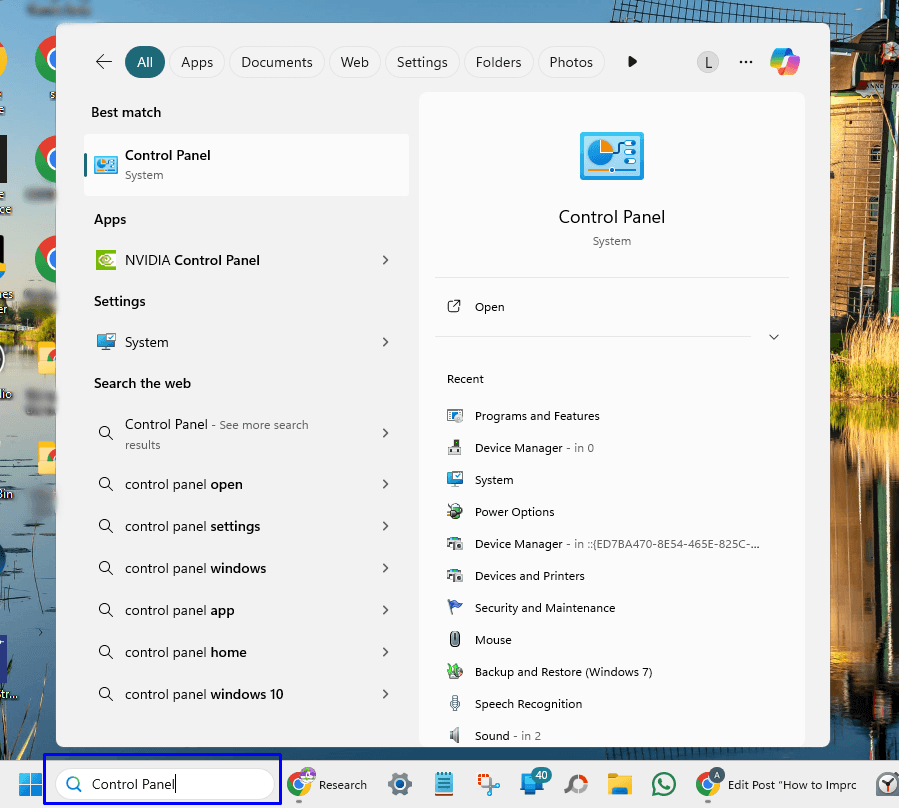Expand 'control panel settings' suggestion chevron
This screenshot has height=808, width=899.
click(385, 526)
